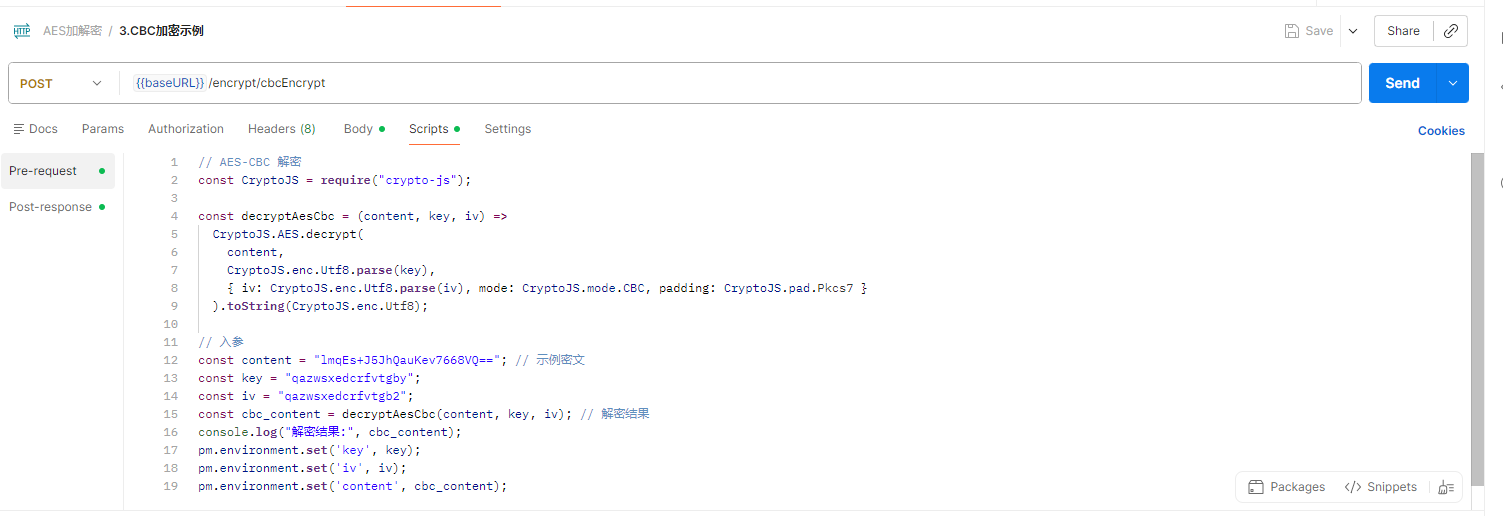Expand the Send button arrow menu
This screenshot has width=1503, height=516.
coord(1452,83)
